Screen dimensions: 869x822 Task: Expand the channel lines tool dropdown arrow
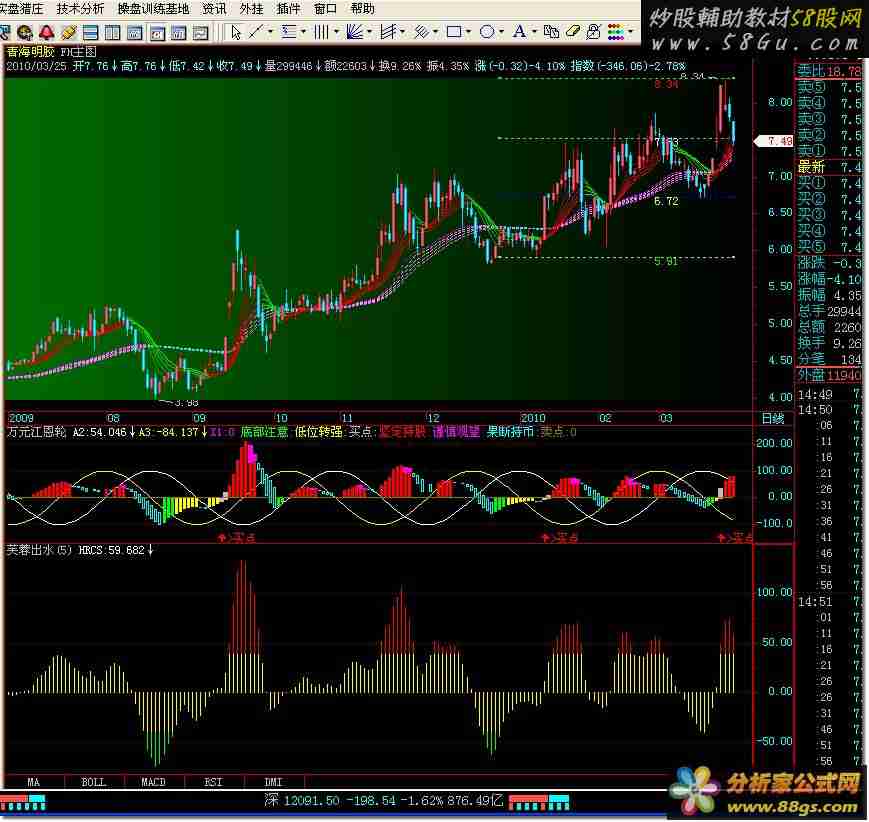pos(436,32)
